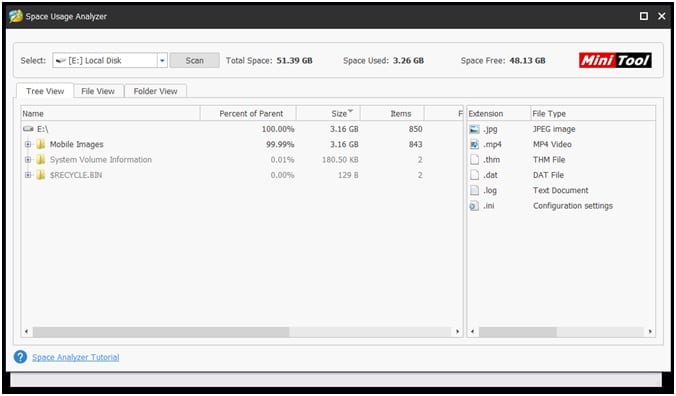Image resolution: width=676 pixels, height=396 pixels.
Task: Click the 129 B size value
Action: (x=348, y=175)
